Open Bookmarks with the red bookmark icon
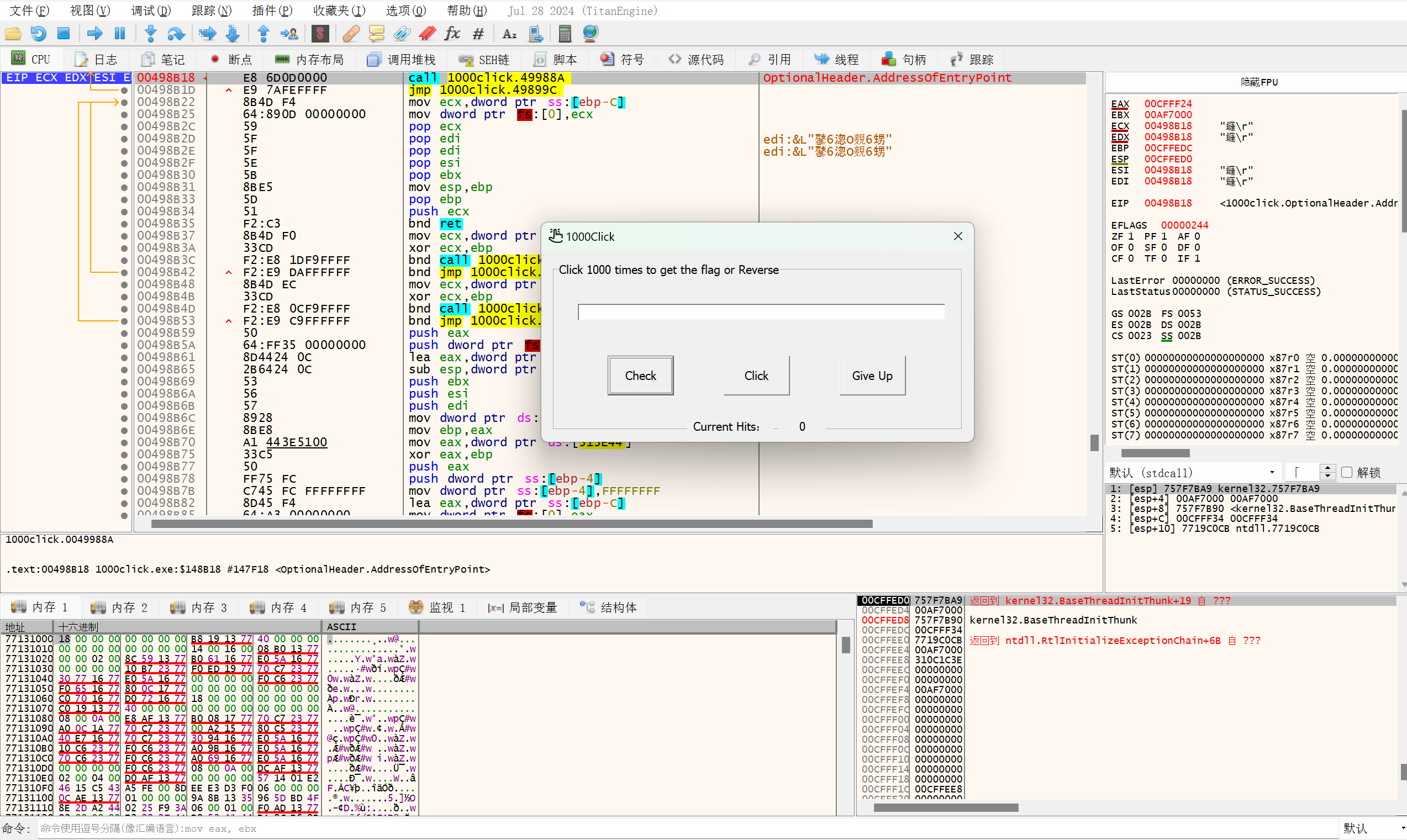The width and height of the screenshot is (1407, 840). pyautogui.click(x=428, y=34)
